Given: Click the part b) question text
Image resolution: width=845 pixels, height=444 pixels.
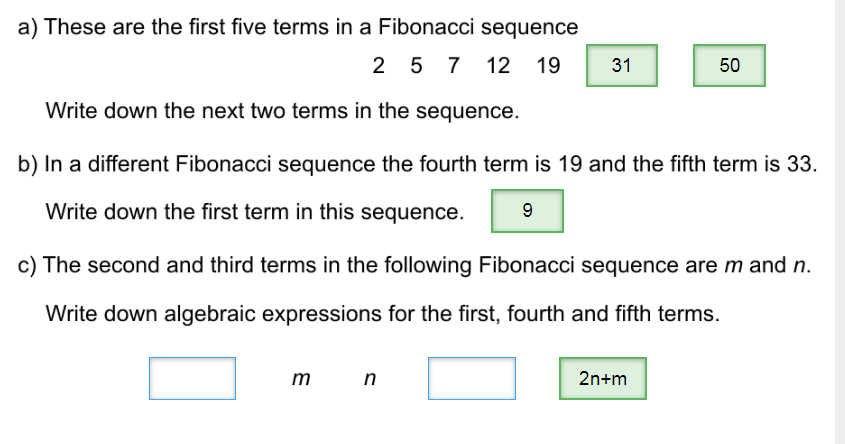Looking at the screenshot, I should click(418, 163).
